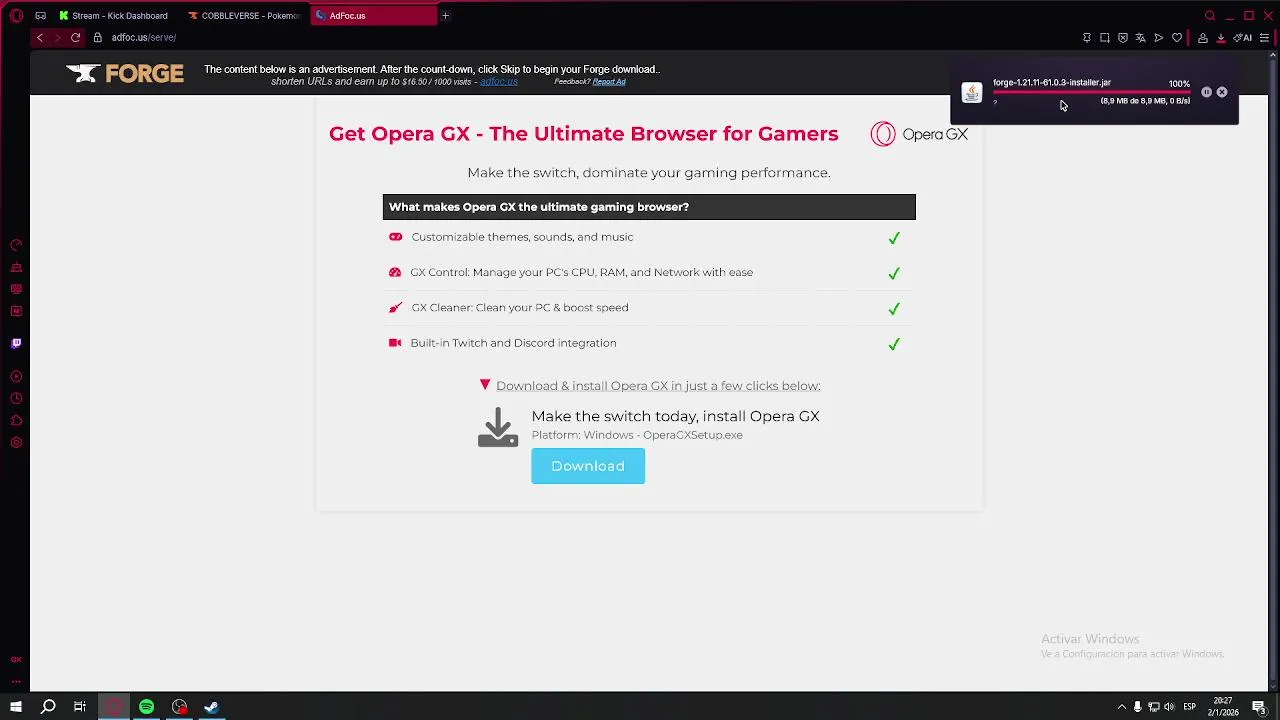The height and width of the screenshot is (720, 1280).
Task: Click the send/flow arrow icon
Action: click(x=1159, y=38)
